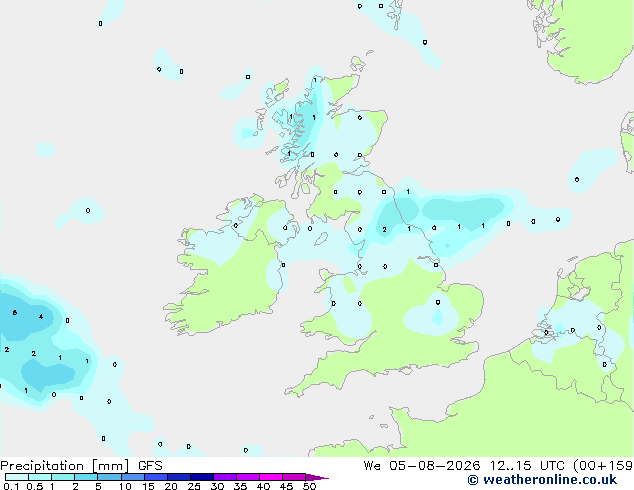Select the 25–30 mm navy legend swatch

202,477
